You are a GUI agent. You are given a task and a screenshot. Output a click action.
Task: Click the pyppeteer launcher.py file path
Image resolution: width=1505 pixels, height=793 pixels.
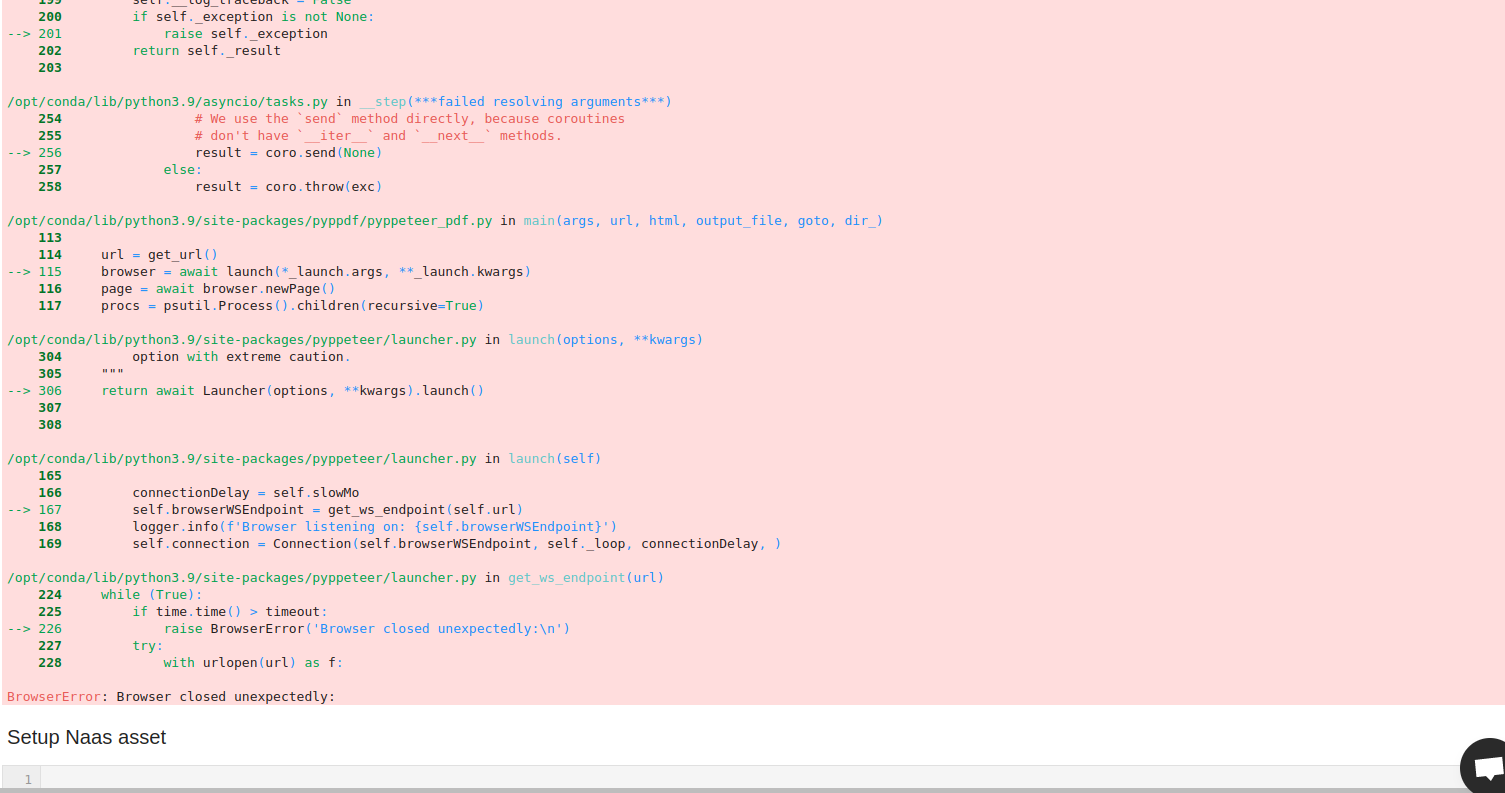pos(245,458)
